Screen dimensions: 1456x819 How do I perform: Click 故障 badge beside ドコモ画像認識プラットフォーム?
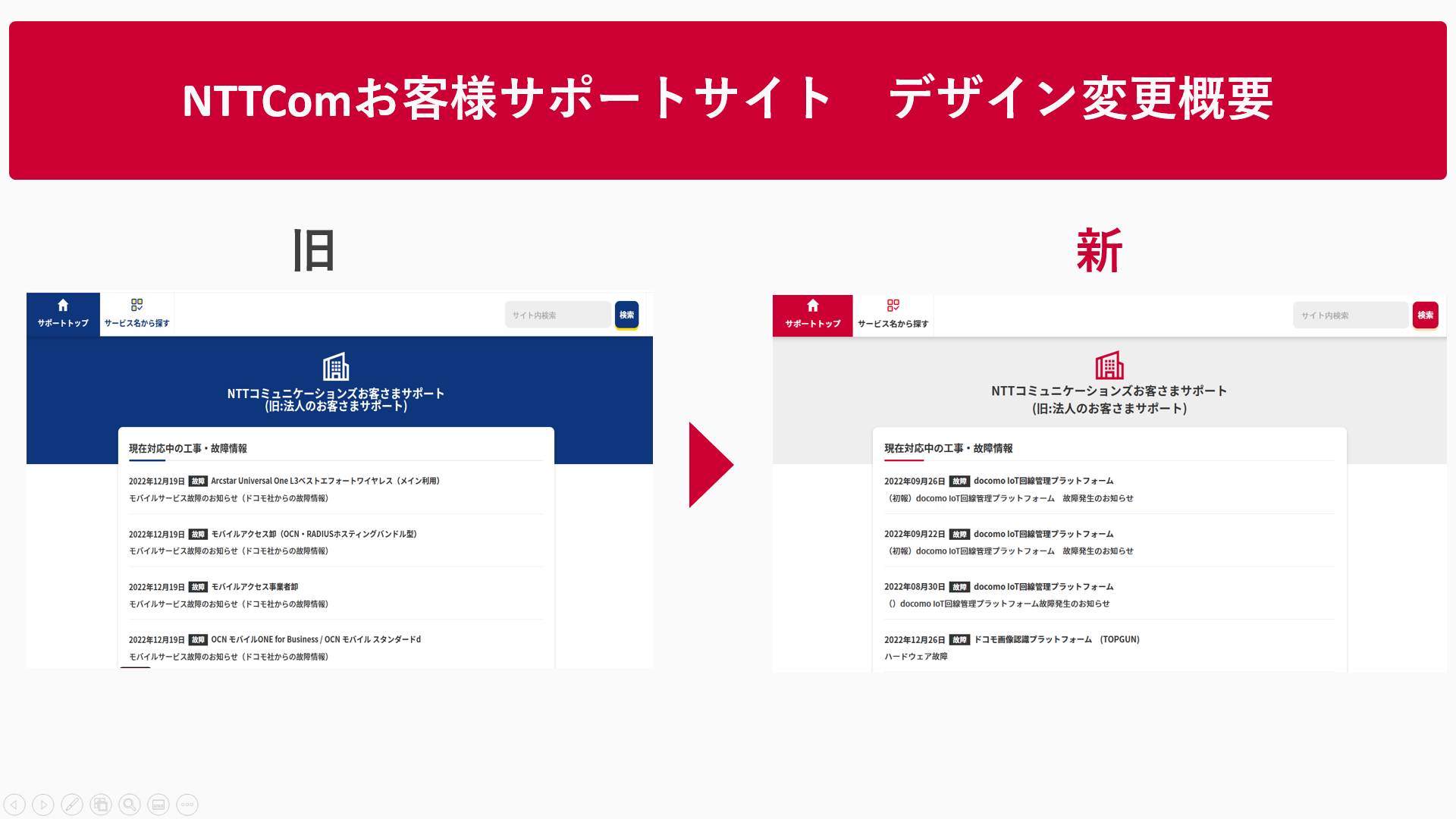[x=959, y=639]
